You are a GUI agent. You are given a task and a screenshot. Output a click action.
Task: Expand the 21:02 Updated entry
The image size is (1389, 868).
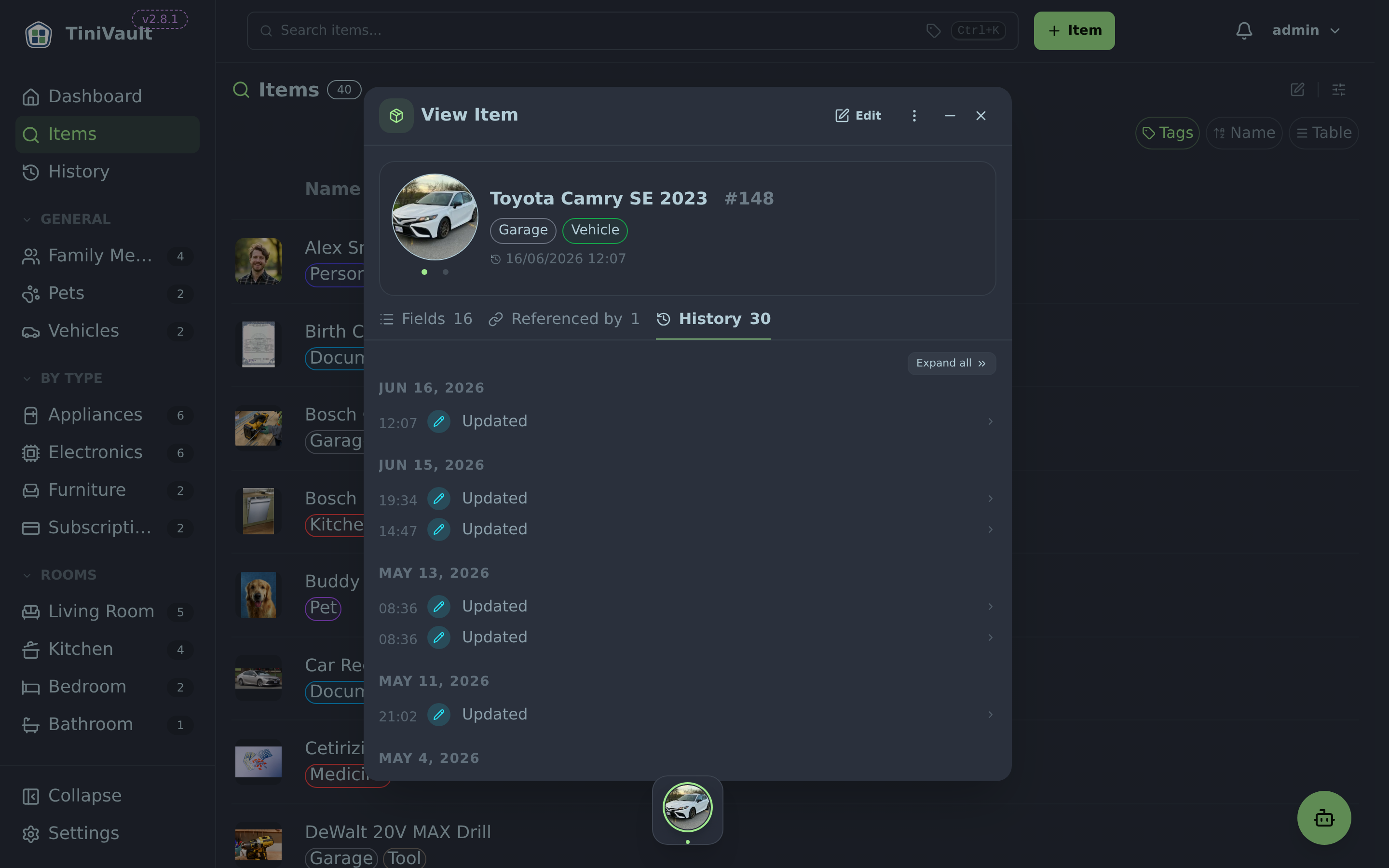tap(687, 715)
